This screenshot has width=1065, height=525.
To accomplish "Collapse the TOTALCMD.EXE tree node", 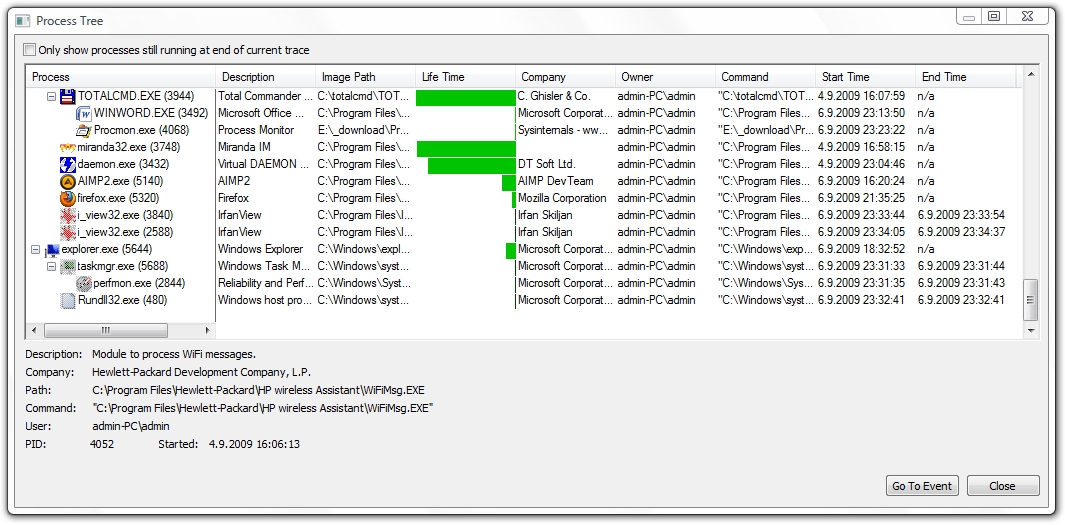I will 51,96.
